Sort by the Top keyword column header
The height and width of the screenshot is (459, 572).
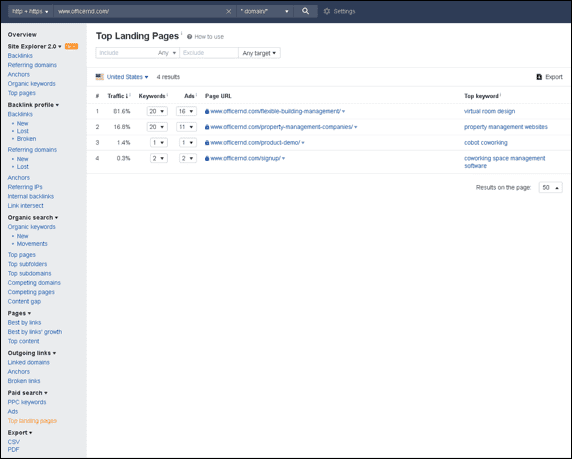(x=481, y=96)
